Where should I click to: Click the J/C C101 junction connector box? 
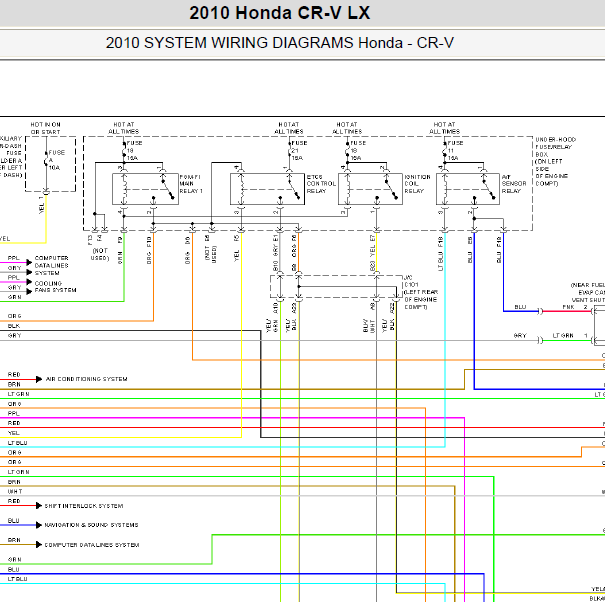(x=336, y=286)
